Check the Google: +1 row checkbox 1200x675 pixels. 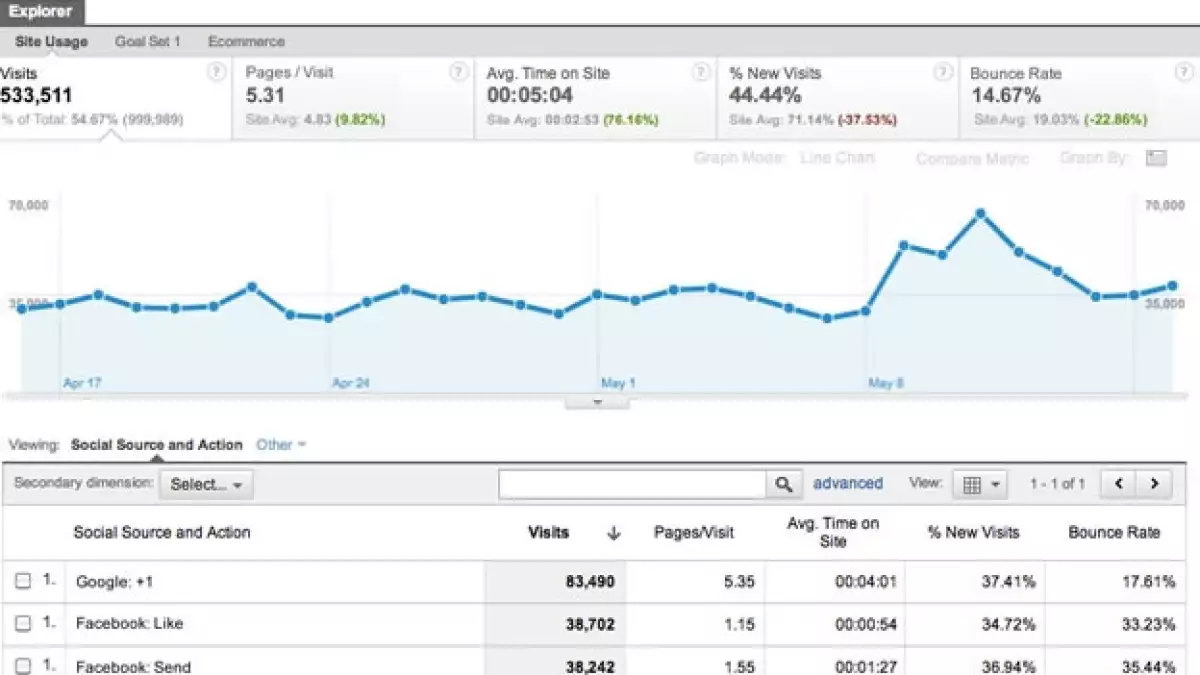[23, 581]
